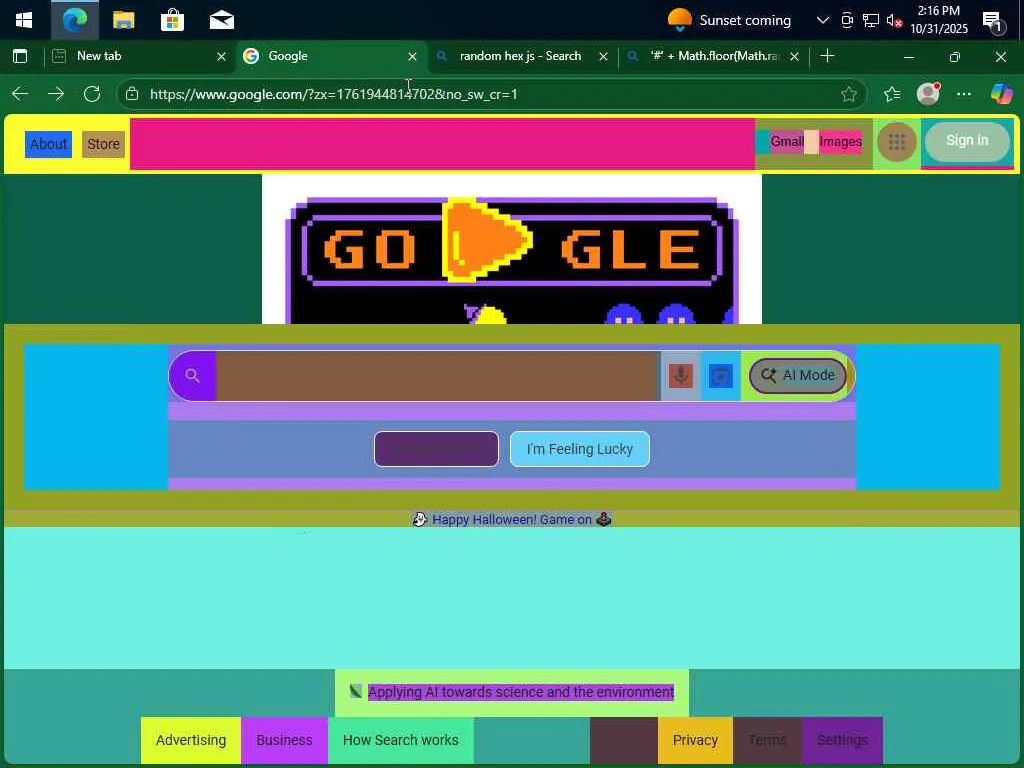Play the Halloween Google Doodle
This screenshot has width=1024, height=768.
487,241
